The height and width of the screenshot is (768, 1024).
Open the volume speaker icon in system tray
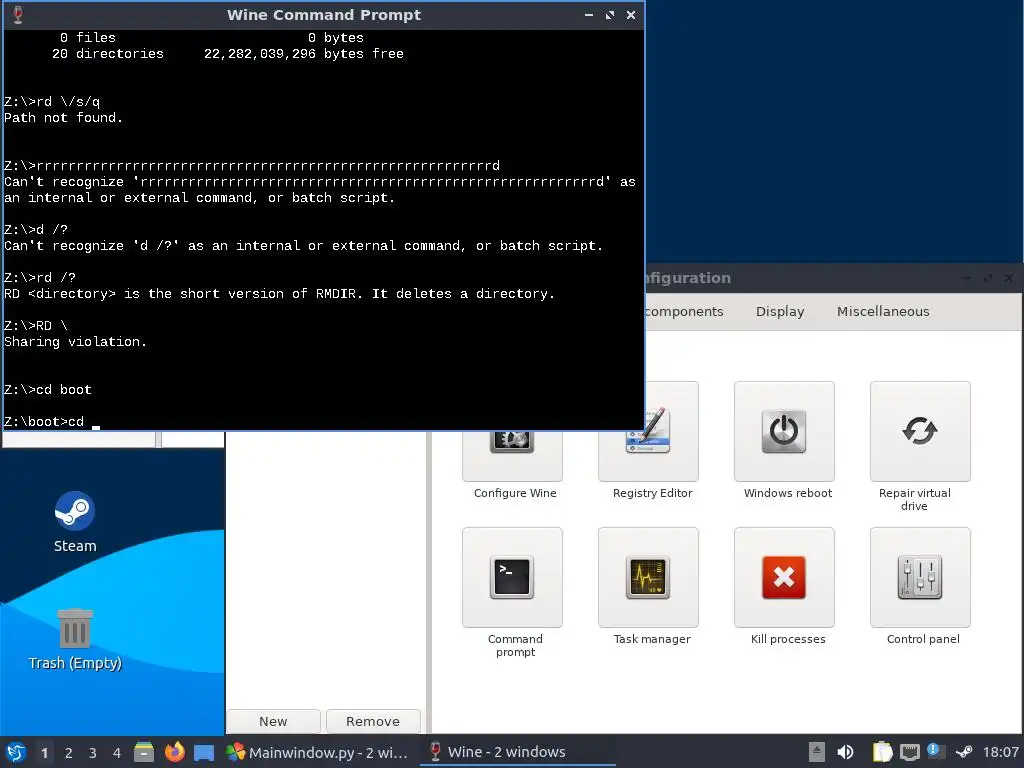844,752
